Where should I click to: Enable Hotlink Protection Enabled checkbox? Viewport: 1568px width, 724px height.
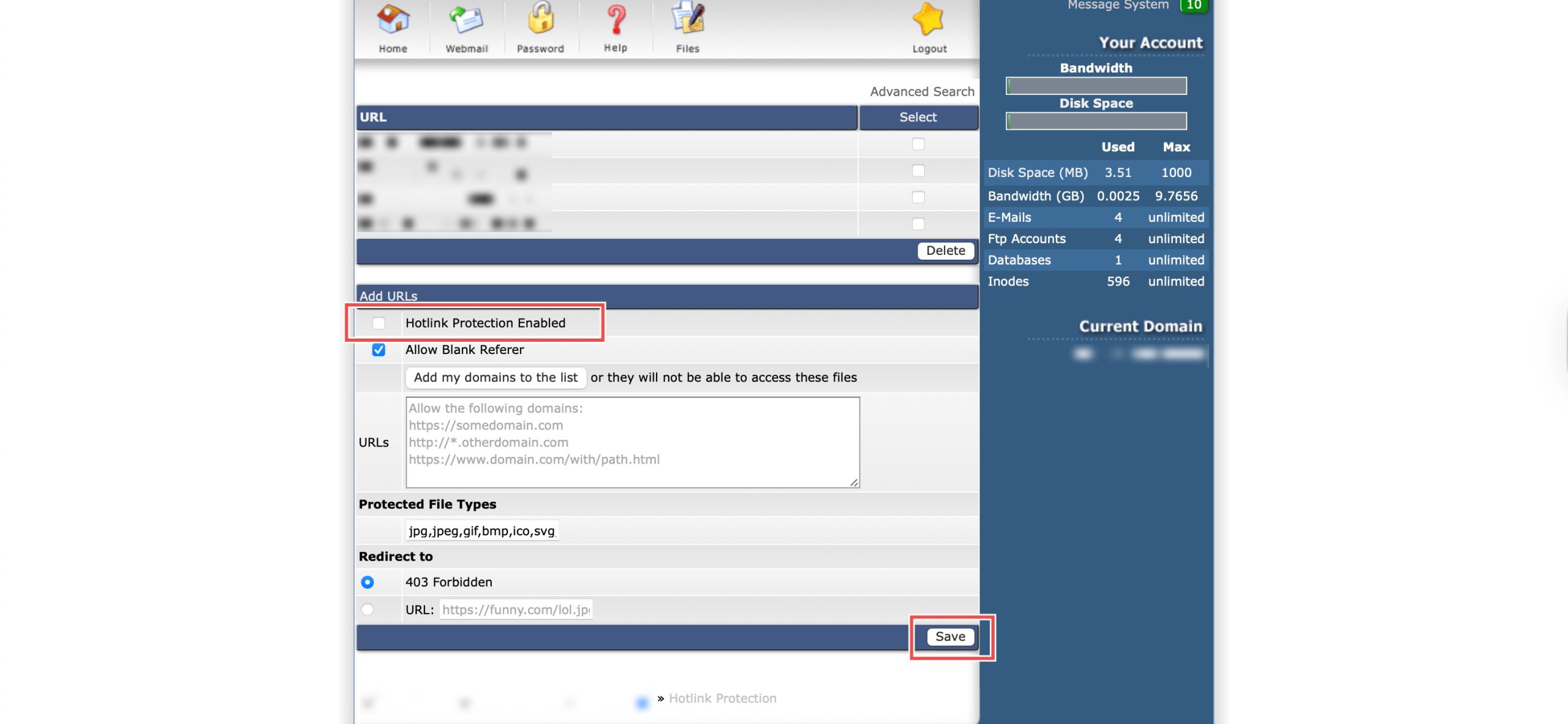(379, 323)
